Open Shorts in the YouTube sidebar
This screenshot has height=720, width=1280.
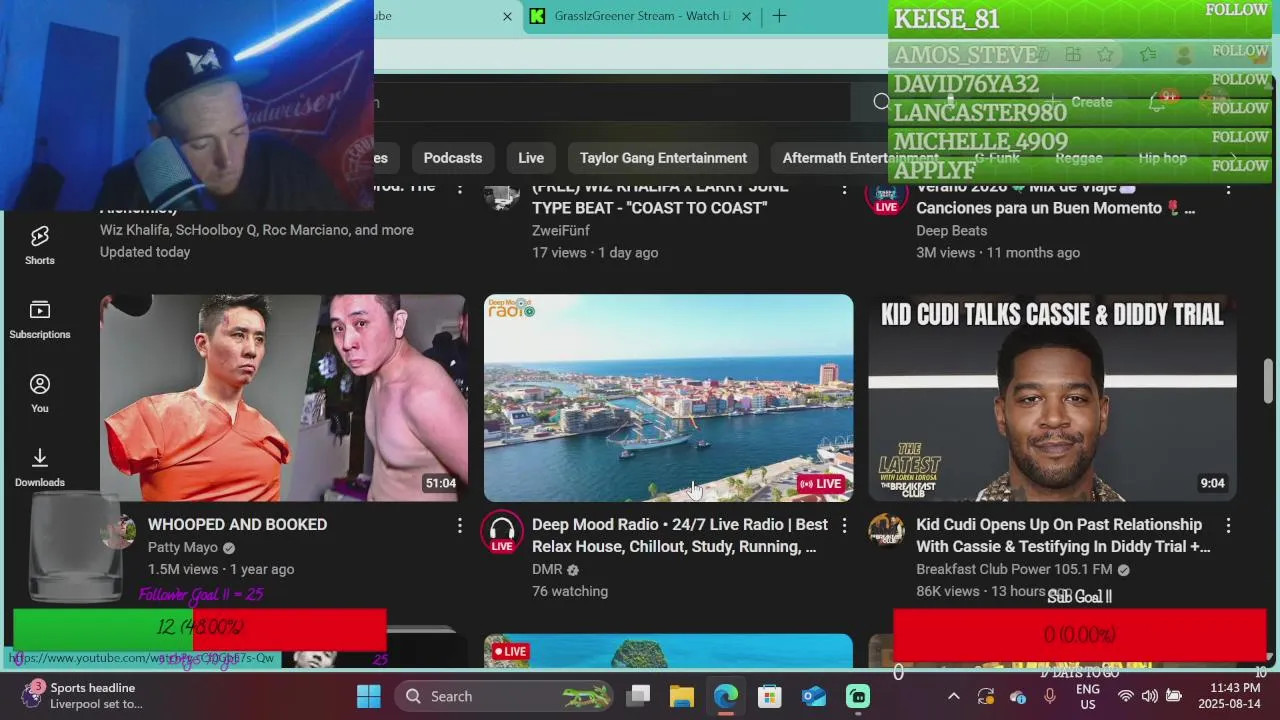pos(40,245)
